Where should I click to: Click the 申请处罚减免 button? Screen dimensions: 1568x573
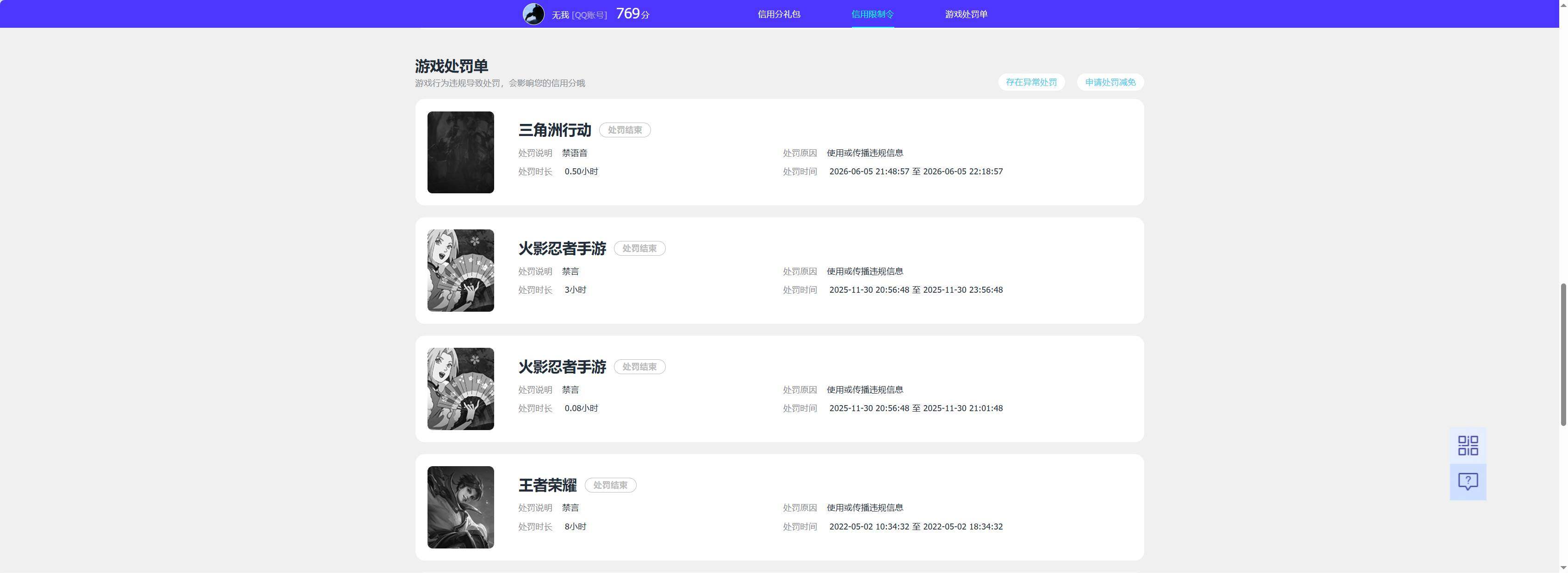pos(1110,82)
